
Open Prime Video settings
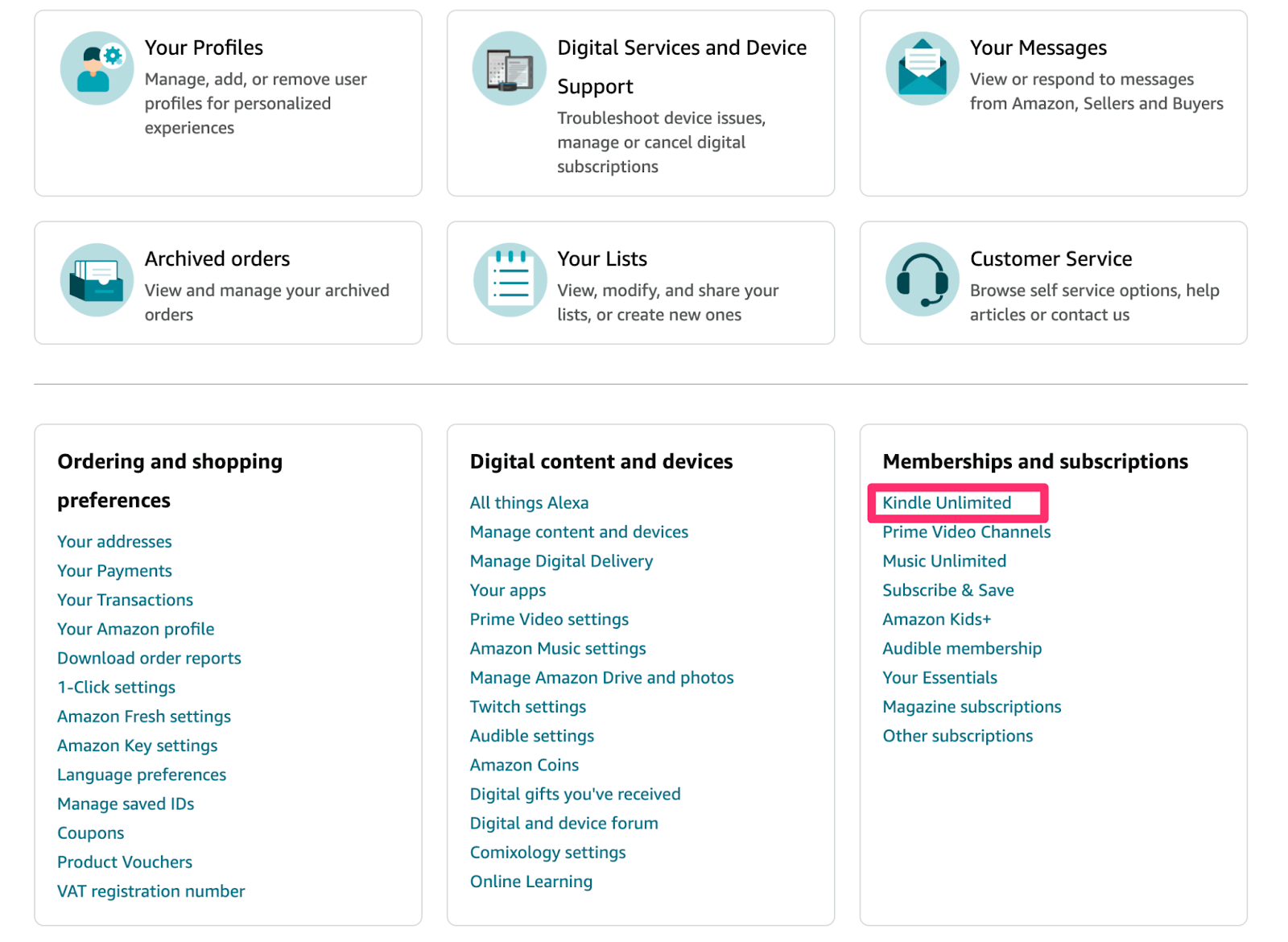click(x=549, y=619)
